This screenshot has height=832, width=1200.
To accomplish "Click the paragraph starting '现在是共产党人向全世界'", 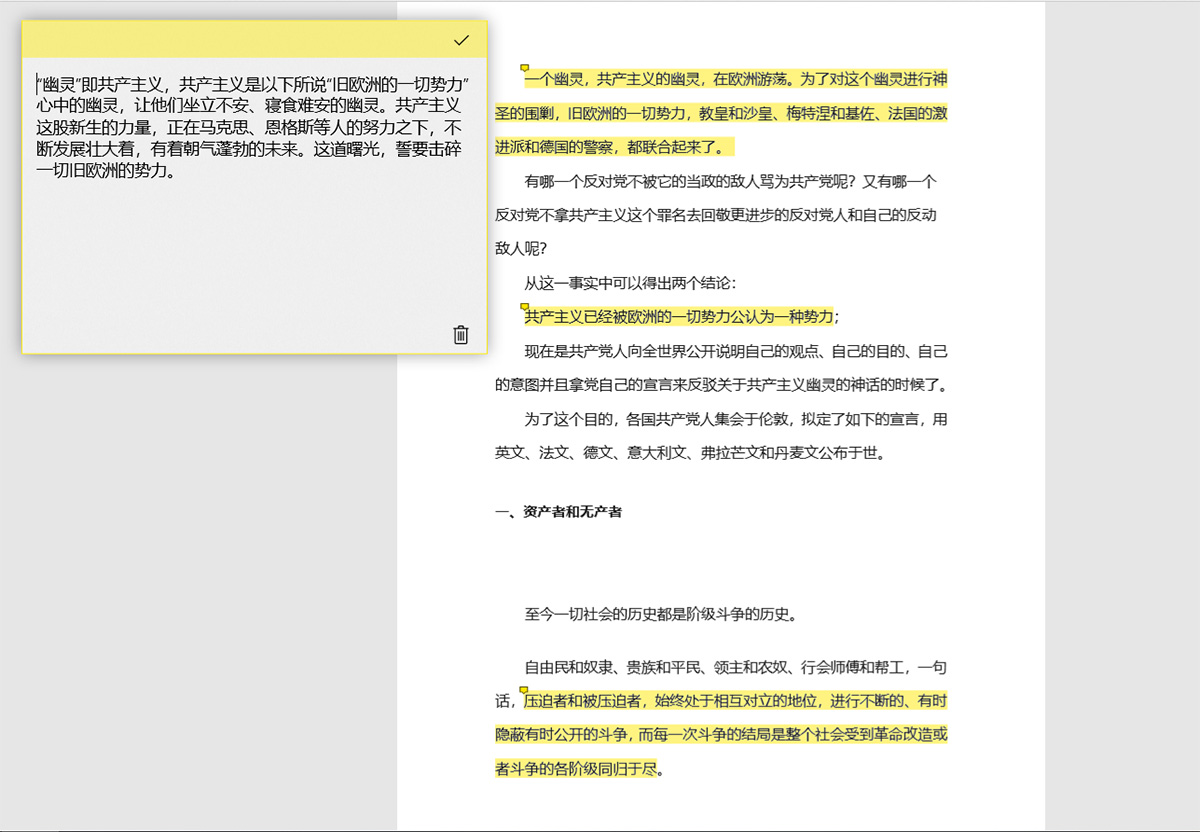I will pos(735,351).
